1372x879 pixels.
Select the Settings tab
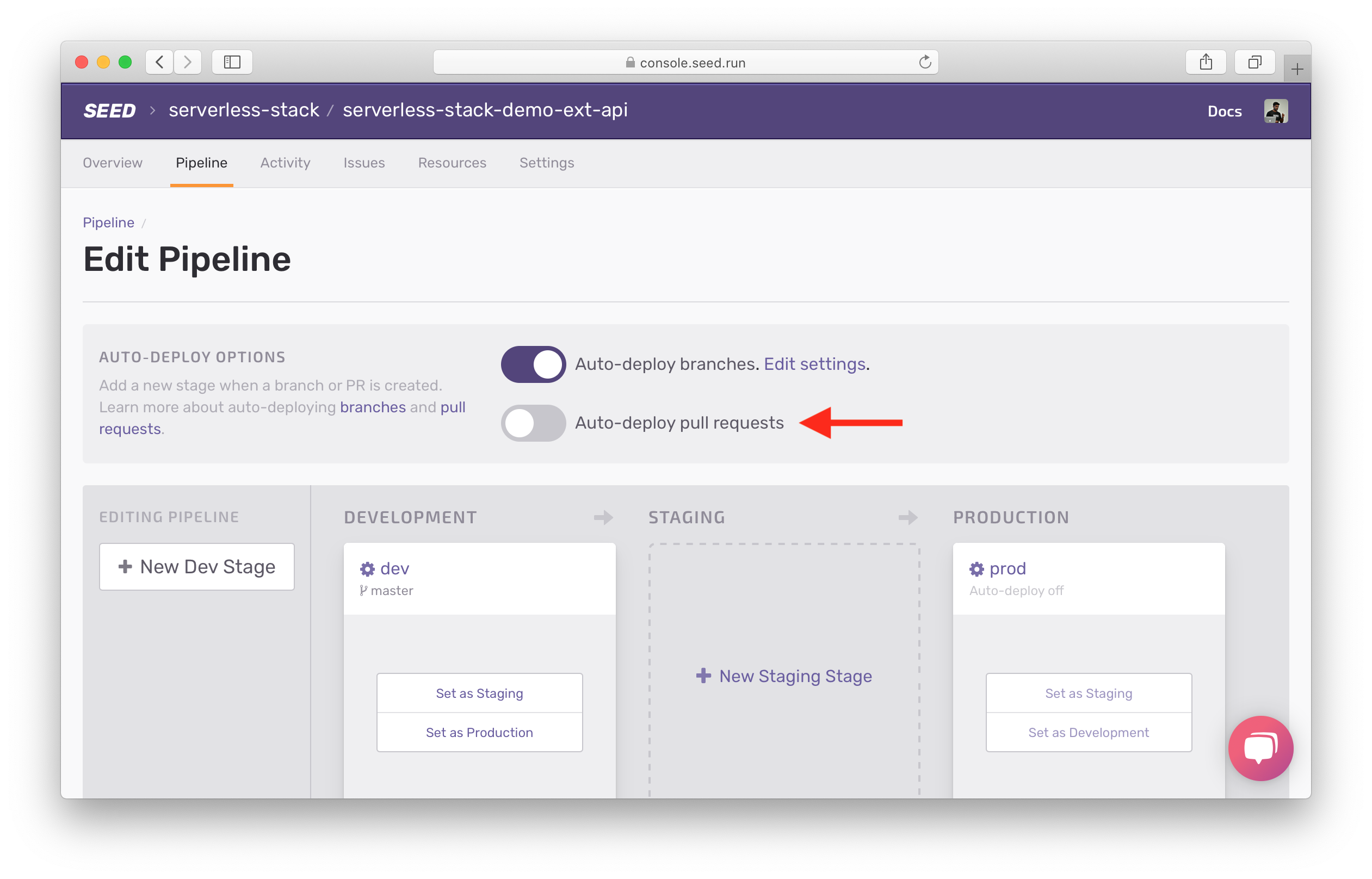[x=547, y=162]
